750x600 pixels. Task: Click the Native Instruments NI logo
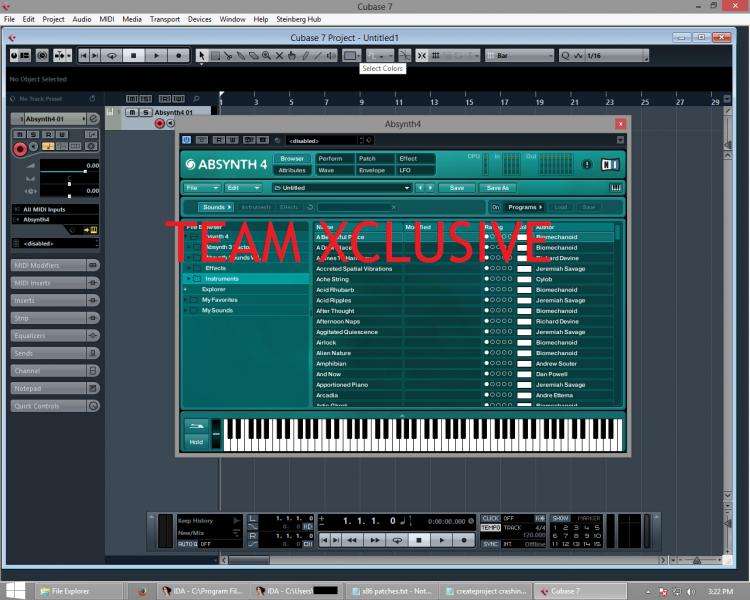click(610, 164)
